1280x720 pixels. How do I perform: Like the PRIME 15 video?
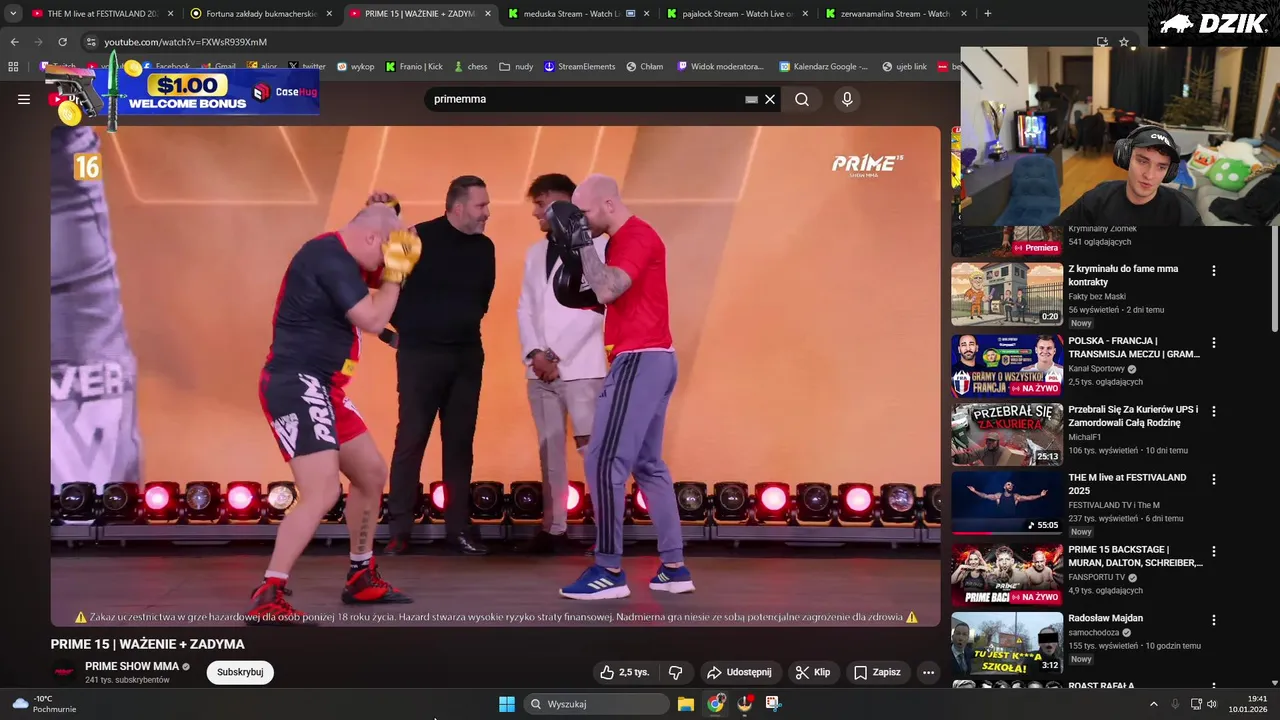624,672
